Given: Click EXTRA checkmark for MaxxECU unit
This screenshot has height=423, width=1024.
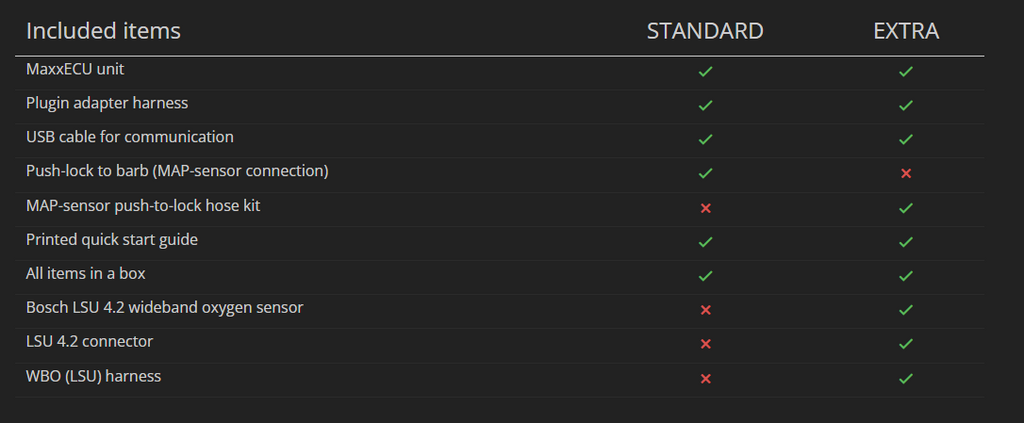Looking at the screenshot, I should click(x=906, y=72).
